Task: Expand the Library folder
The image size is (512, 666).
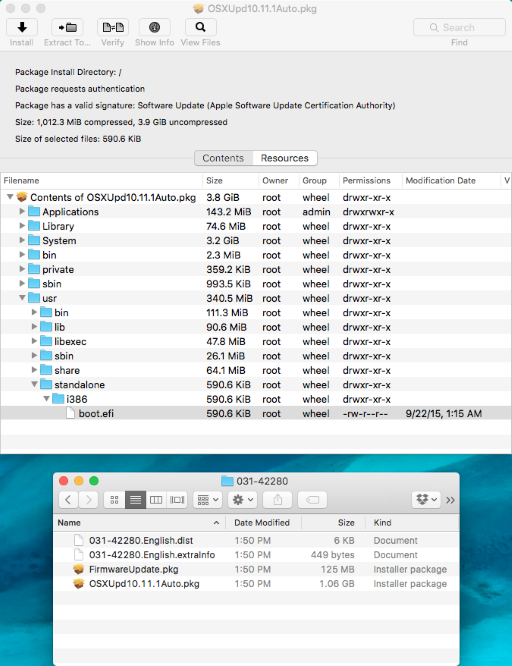Action: 22,226
